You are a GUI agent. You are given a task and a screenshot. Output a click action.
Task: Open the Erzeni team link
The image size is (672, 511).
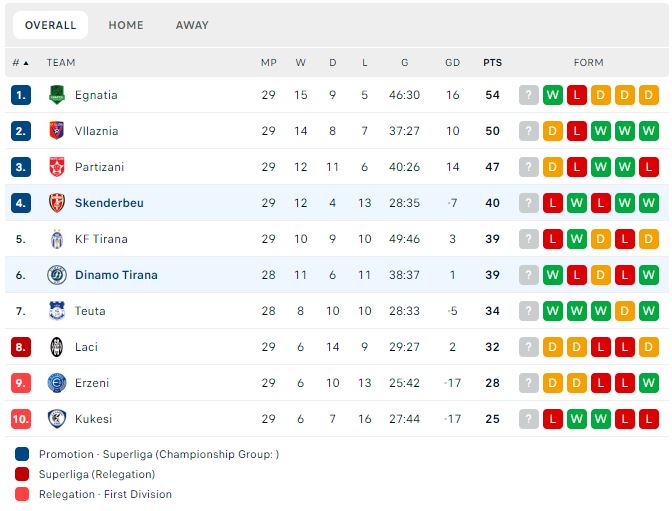point(92,383)
